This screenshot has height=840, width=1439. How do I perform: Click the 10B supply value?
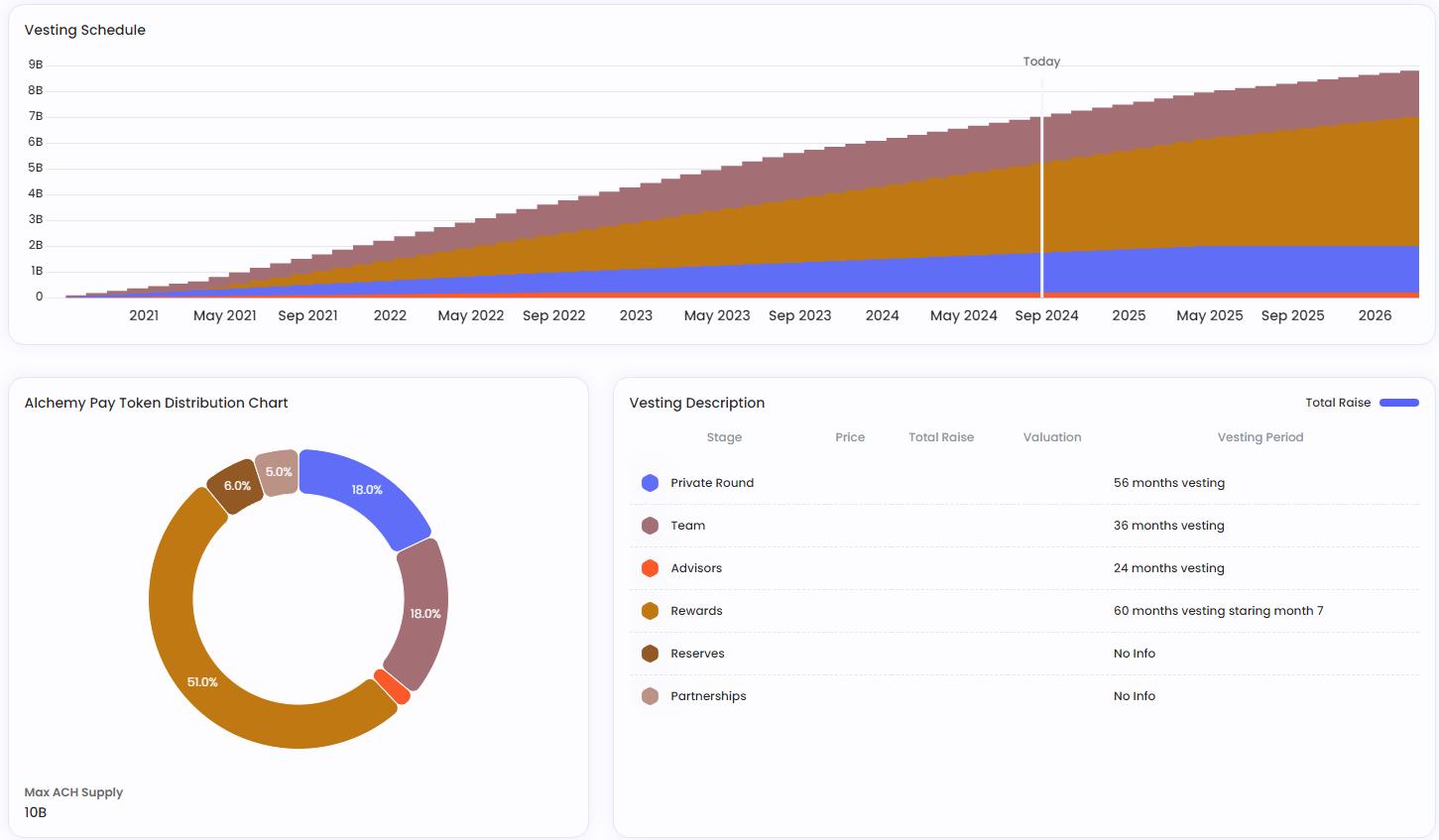coord(36,812)
